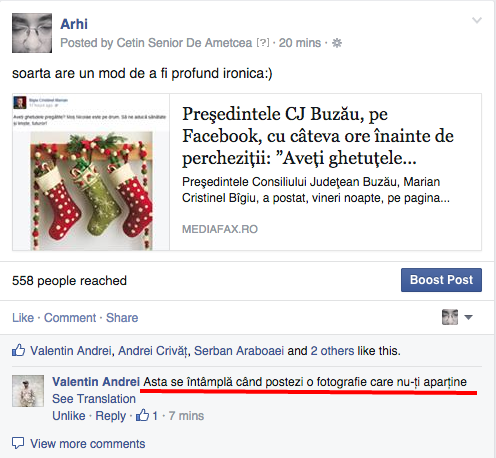Image resolution: width=496 pixels, height=458 pixels.
Task: Click the thumbs-up icon next to likers list
Action: (x=19, y=350)
